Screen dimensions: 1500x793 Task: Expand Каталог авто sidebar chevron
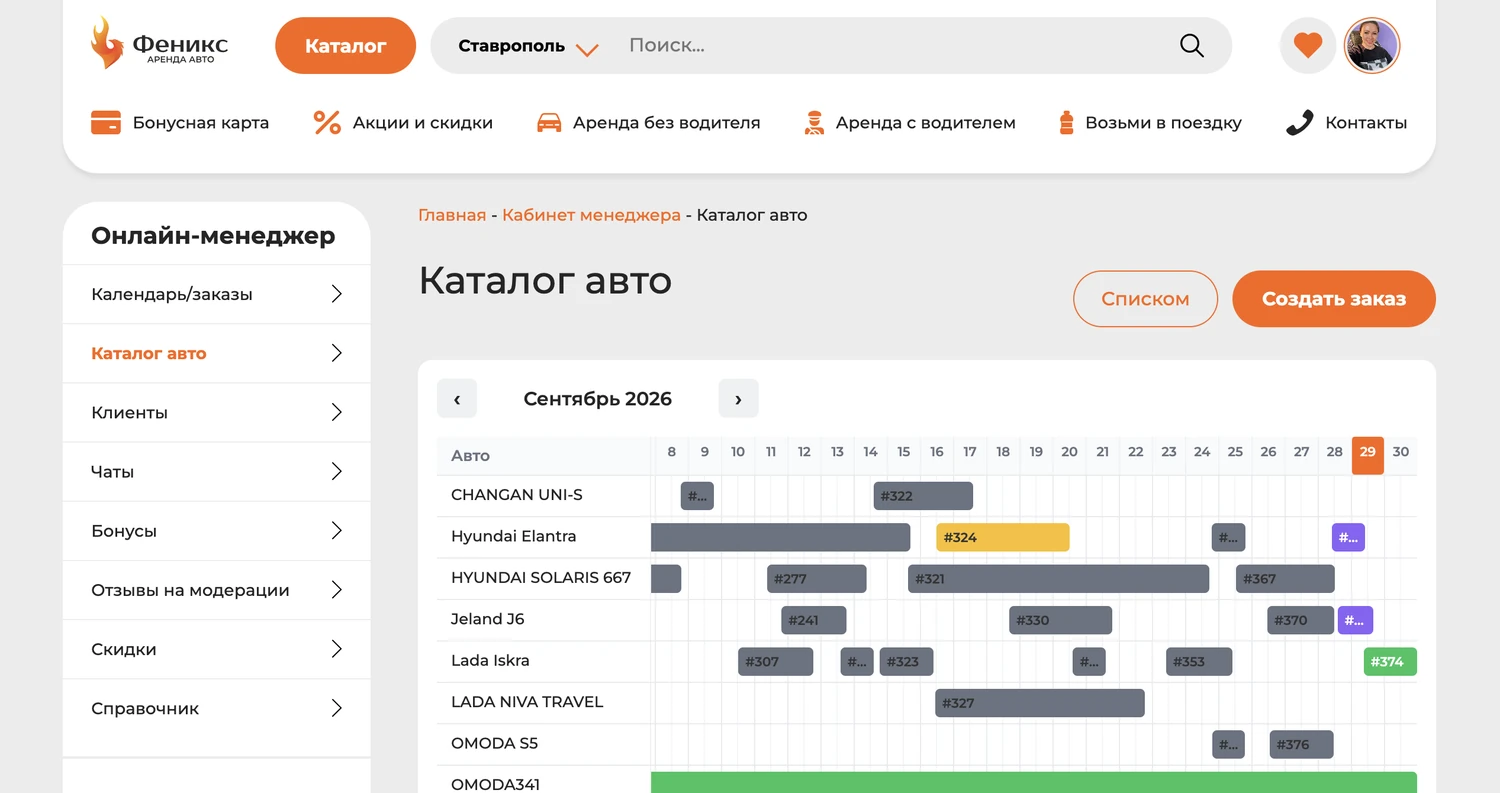[337, 353]
